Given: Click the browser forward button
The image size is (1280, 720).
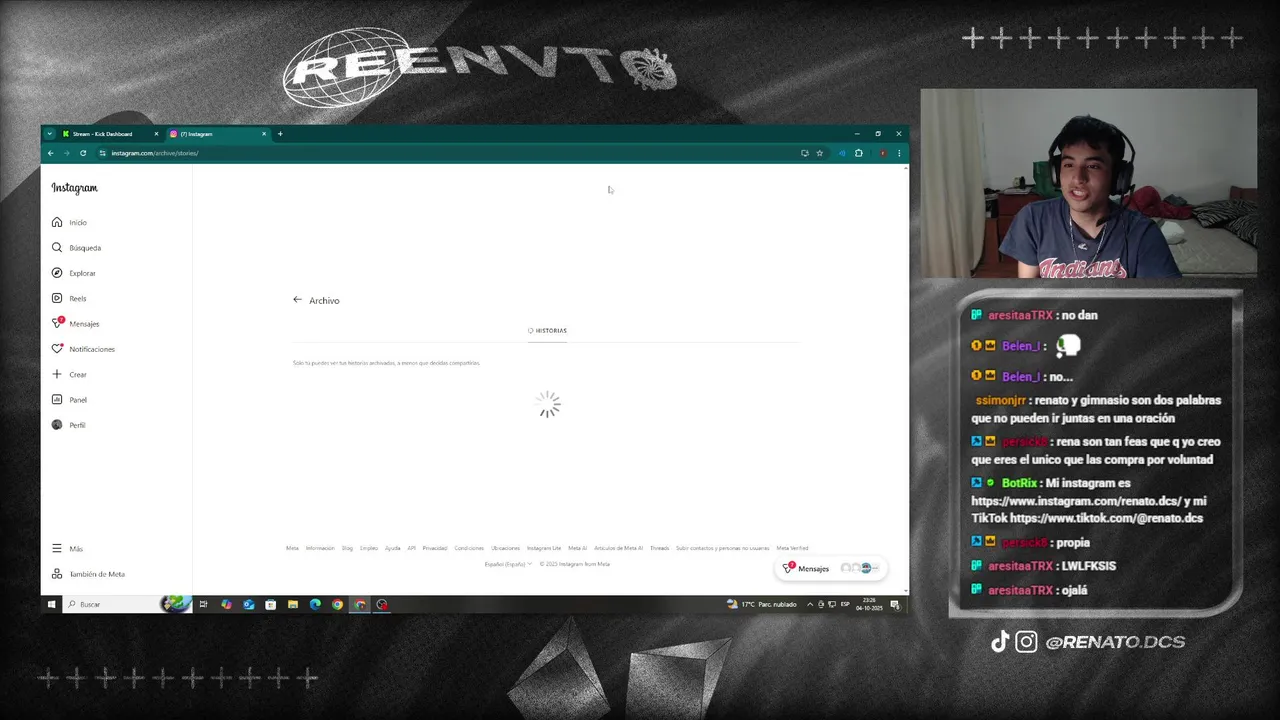Looking at the screenshot, I should (67, 153).
